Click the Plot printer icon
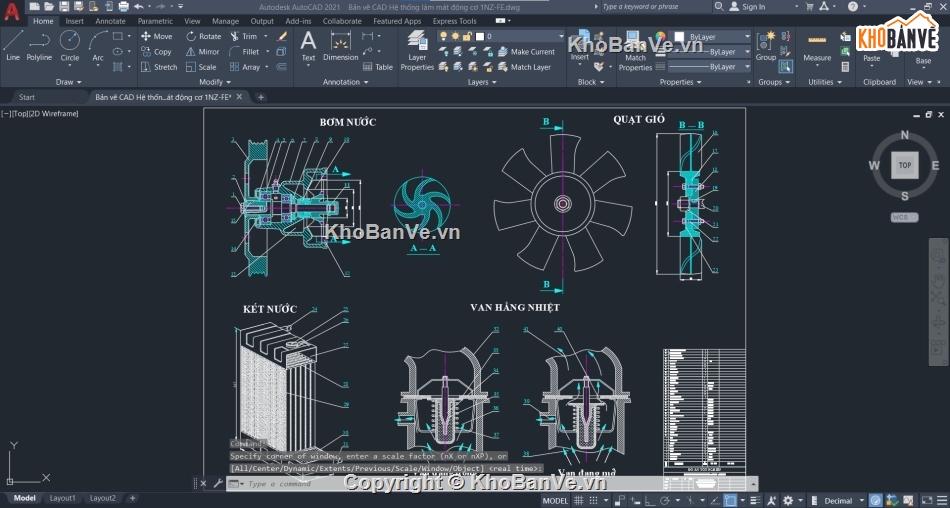The height and width of the screenshot is (508, 950). click(124, 6)
